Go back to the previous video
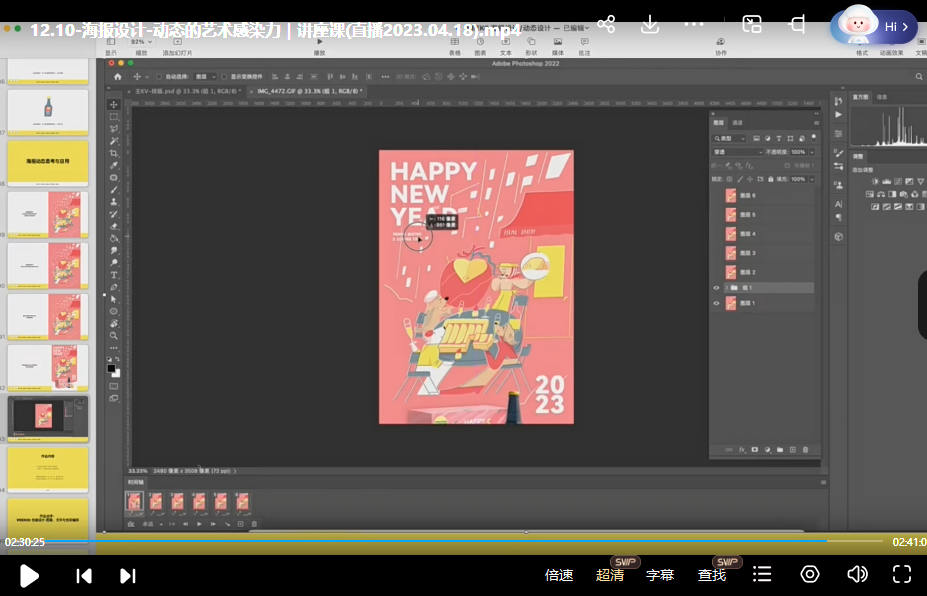This screenshot has width=927, height=596. pyautogui.click(x=84, y=575)
